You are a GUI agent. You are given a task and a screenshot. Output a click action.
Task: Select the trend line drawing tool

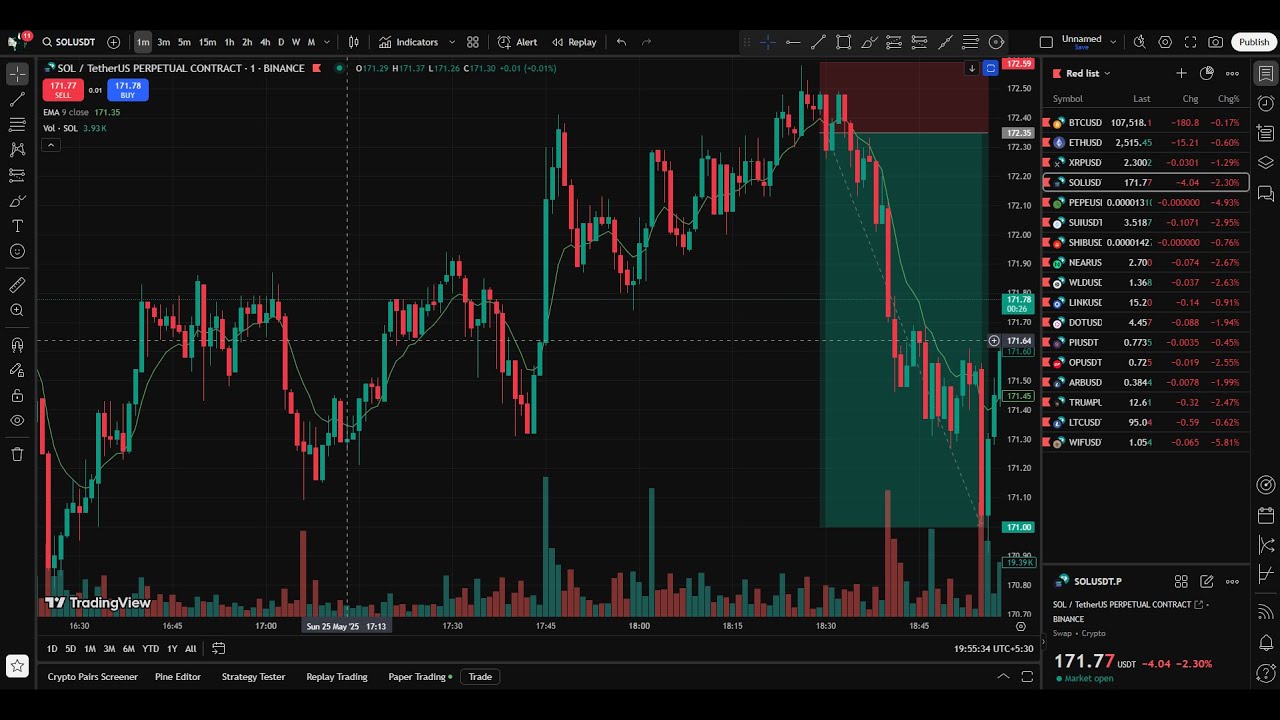pos(17,99)
